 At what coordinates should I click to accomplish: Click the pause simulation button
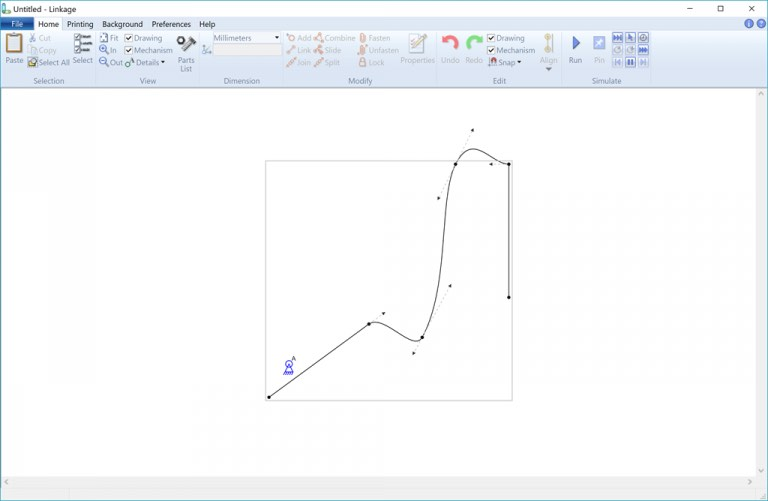coord(630,62)
